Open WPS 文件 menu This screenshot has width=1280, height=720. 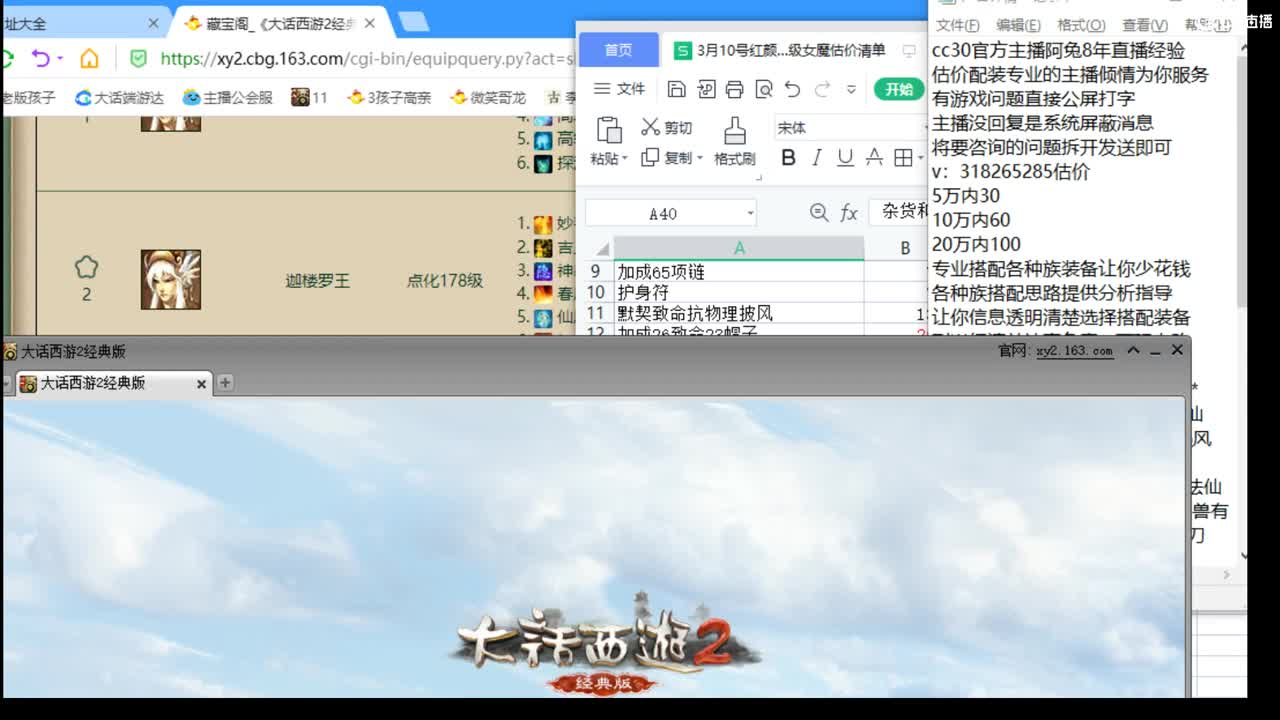[620, 89]
